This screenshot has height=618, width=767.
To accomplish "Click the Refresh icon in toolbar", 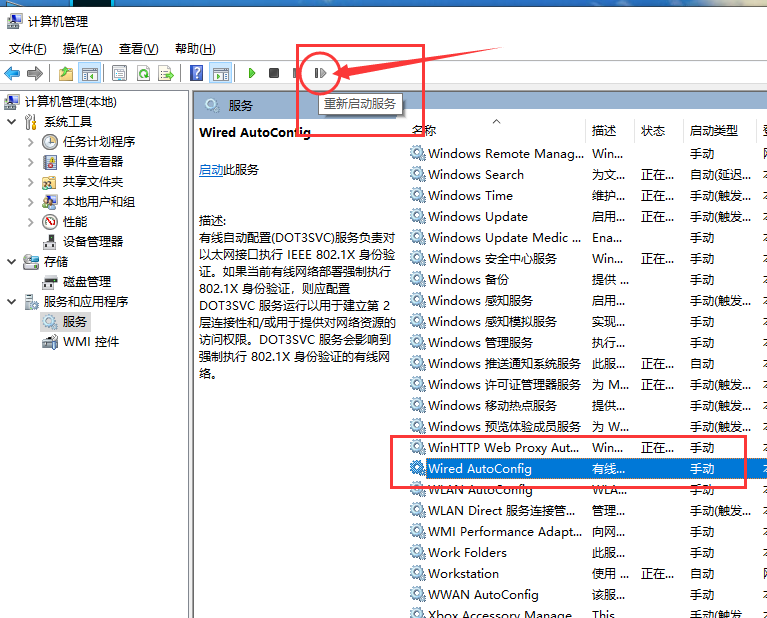I will pyautogui.click(x=143, y=73).
